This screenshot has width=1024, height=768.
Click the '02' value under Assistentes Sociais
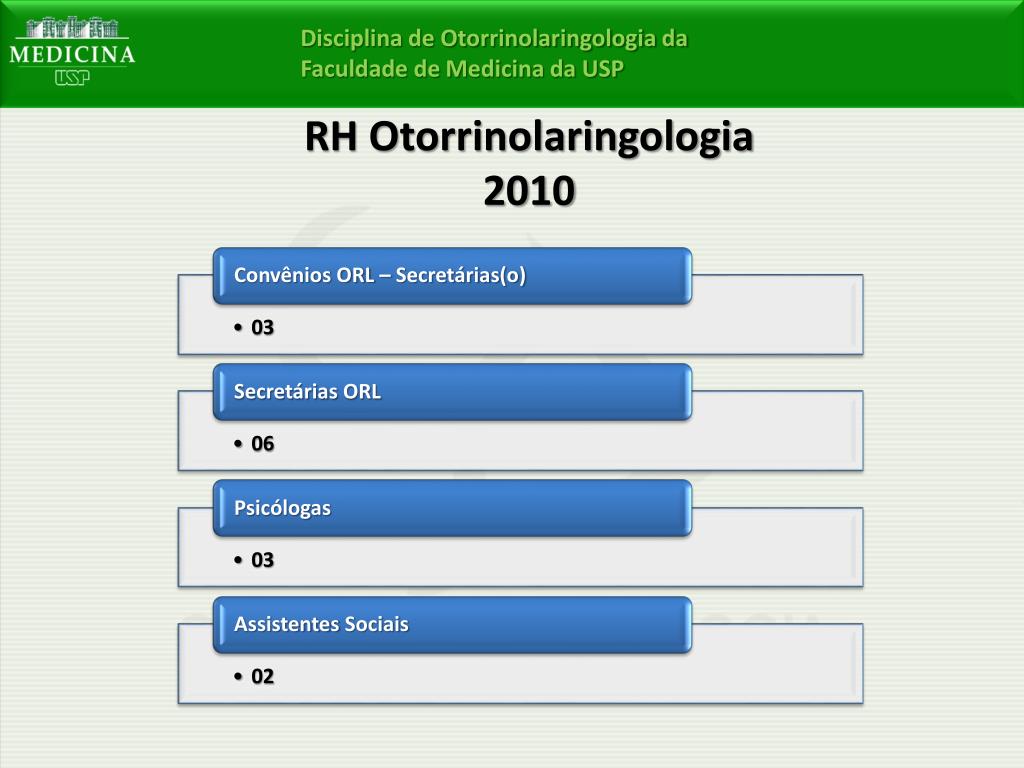pyautogui.click(x=263, y=676)
